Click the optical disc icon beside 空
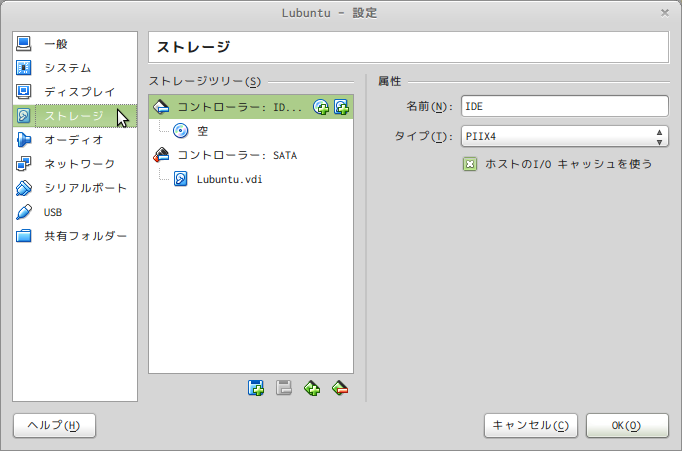The image size is (682, 451). 181,131
